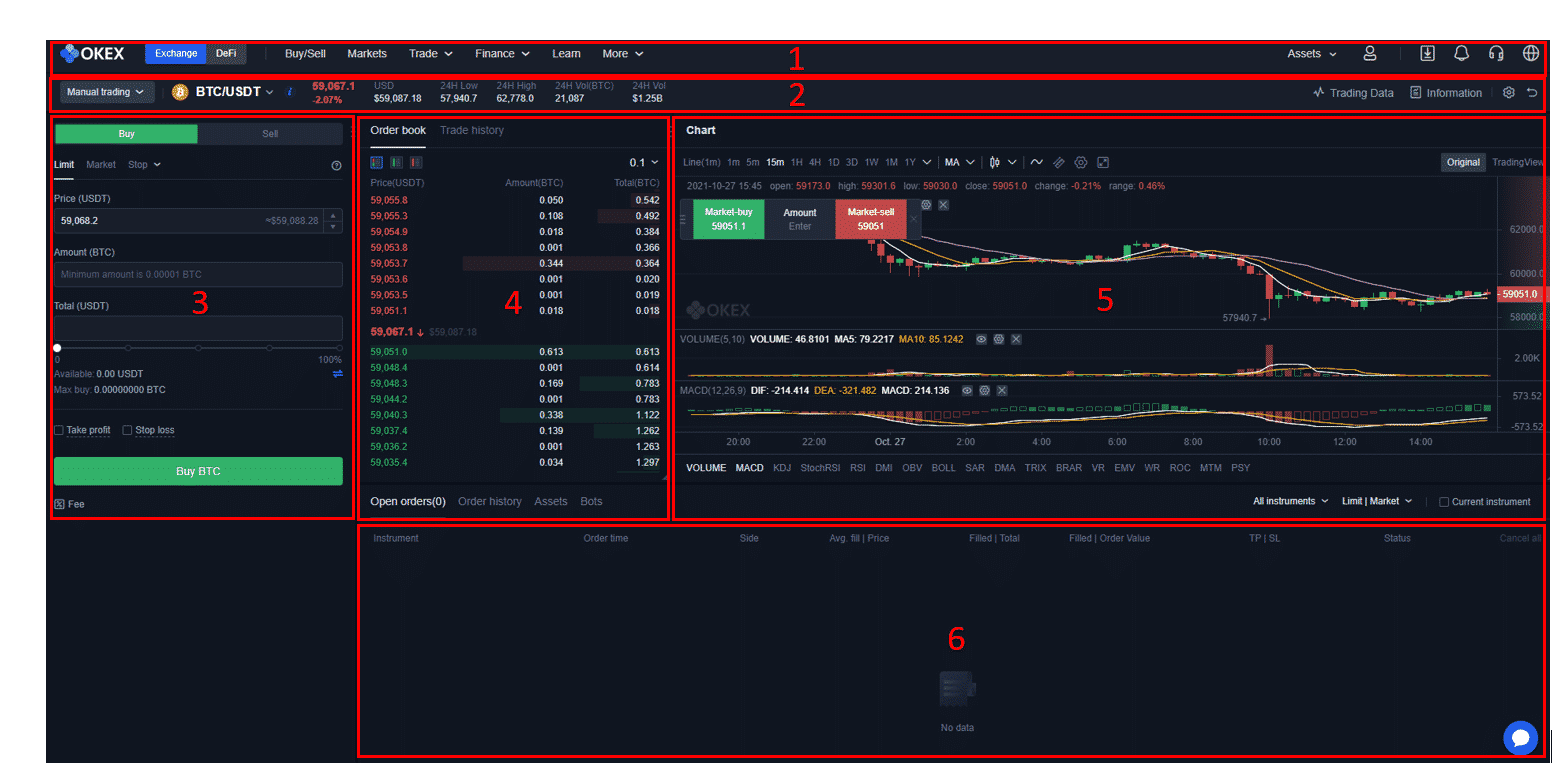The width and height of the screenshot is (1552, 763).
Task: Expand chart to fullscreen
Action: pyautogui.click(x=1103, y=162)
